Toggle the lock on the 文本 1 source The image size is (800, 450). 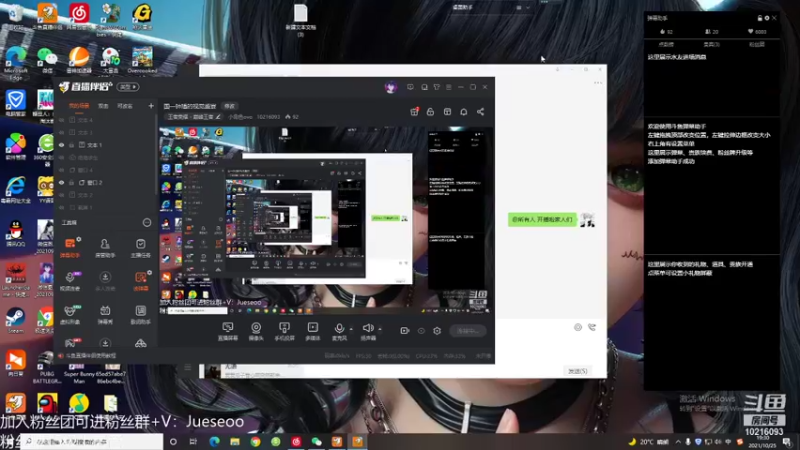[71, 145]
